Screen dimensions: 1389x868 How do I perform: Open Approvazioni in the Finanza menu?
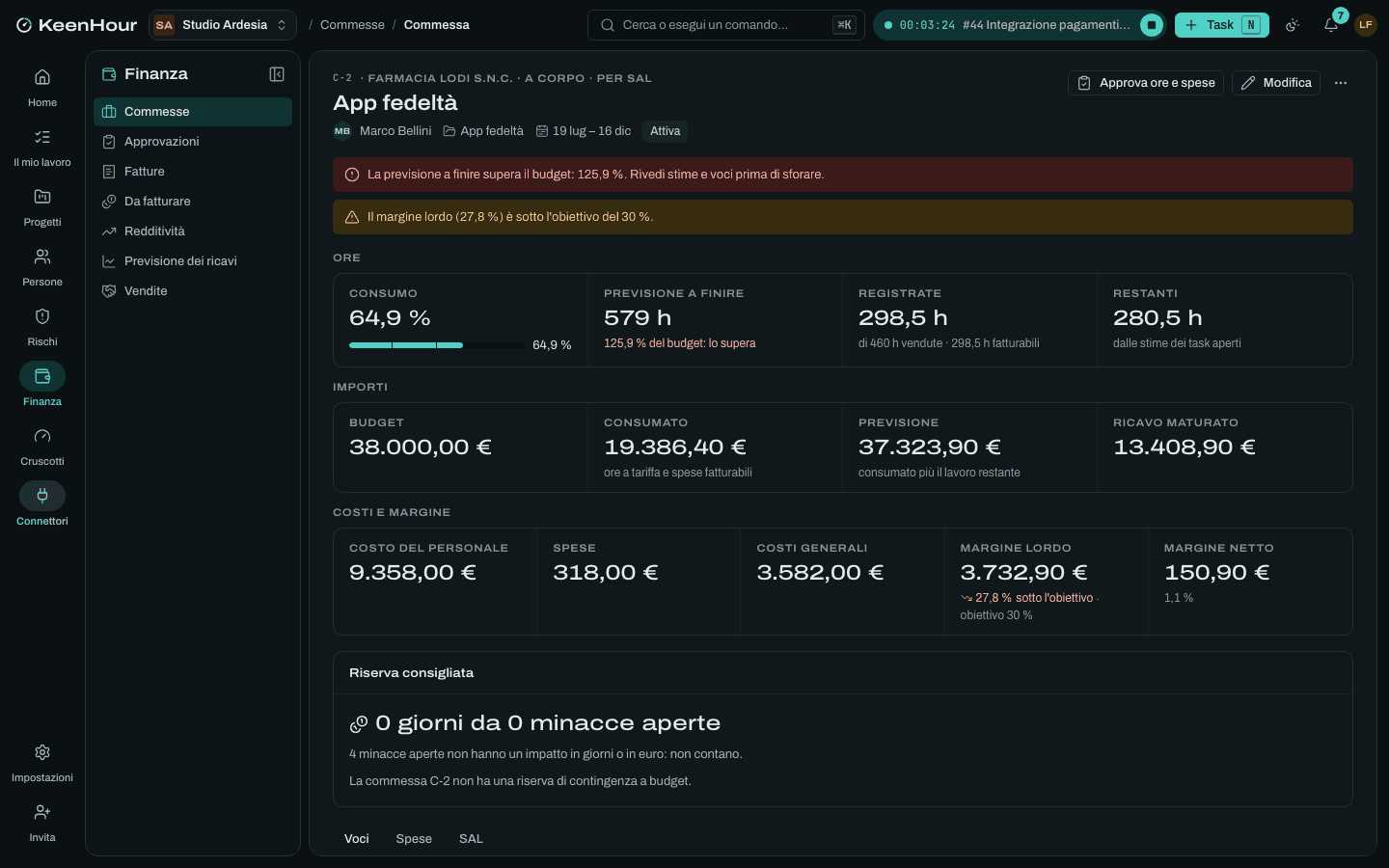193,142
